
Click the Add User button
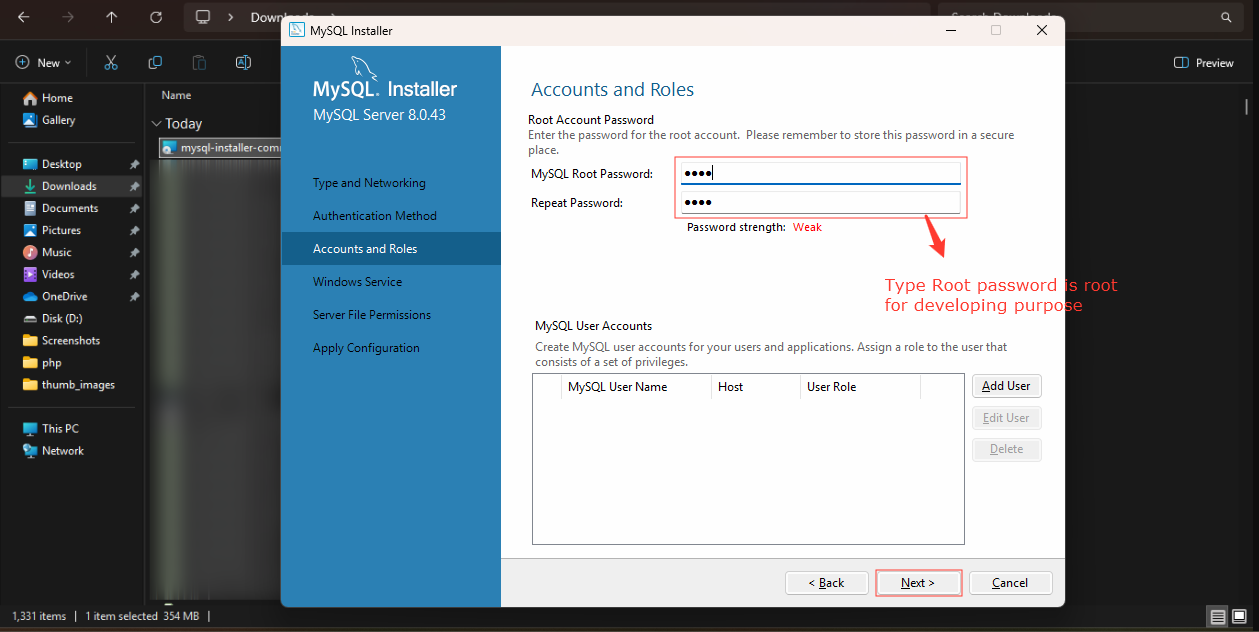[x=1006, y=386]
